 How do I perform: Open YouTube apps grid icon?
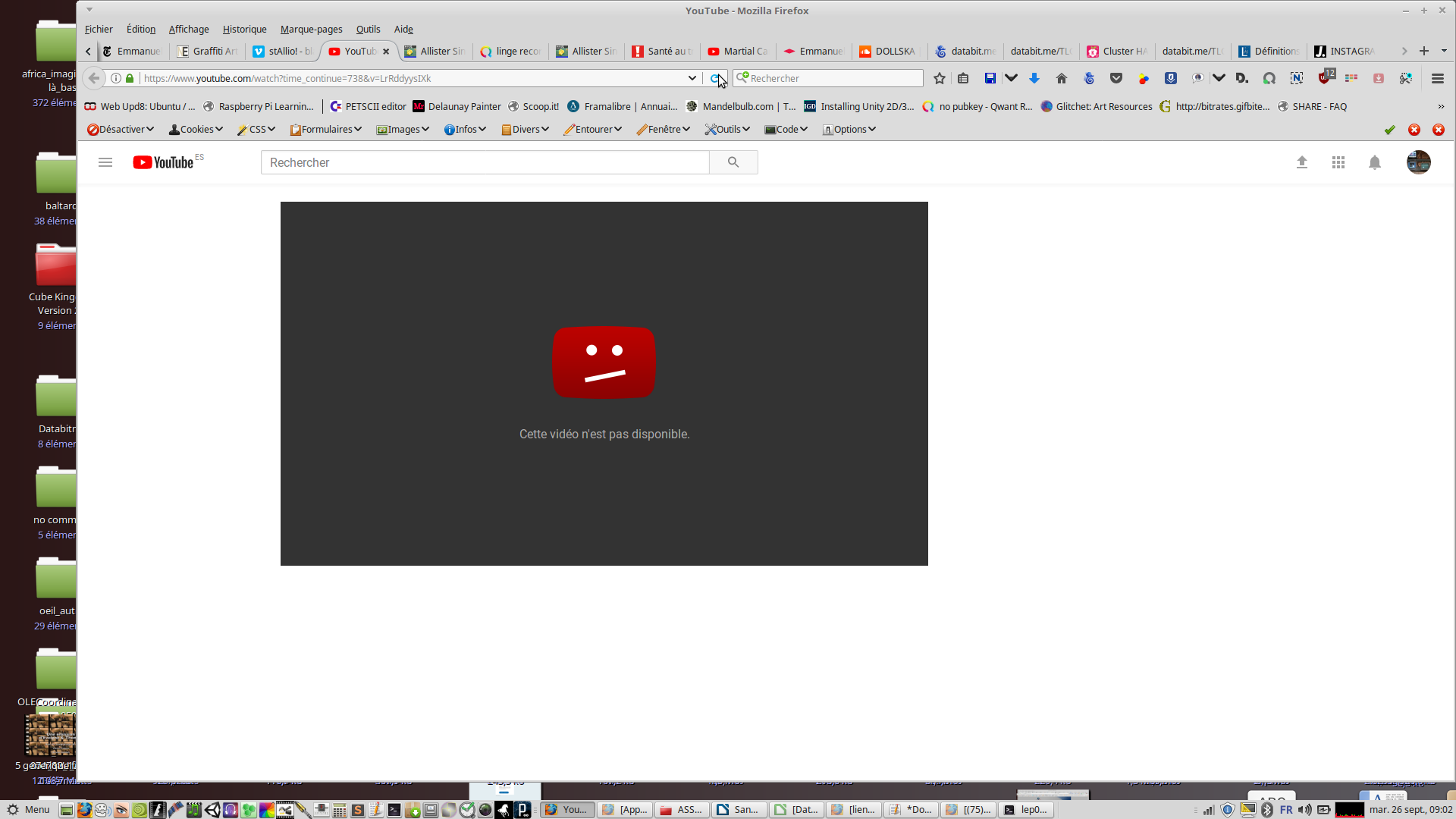click(1338, 162)
